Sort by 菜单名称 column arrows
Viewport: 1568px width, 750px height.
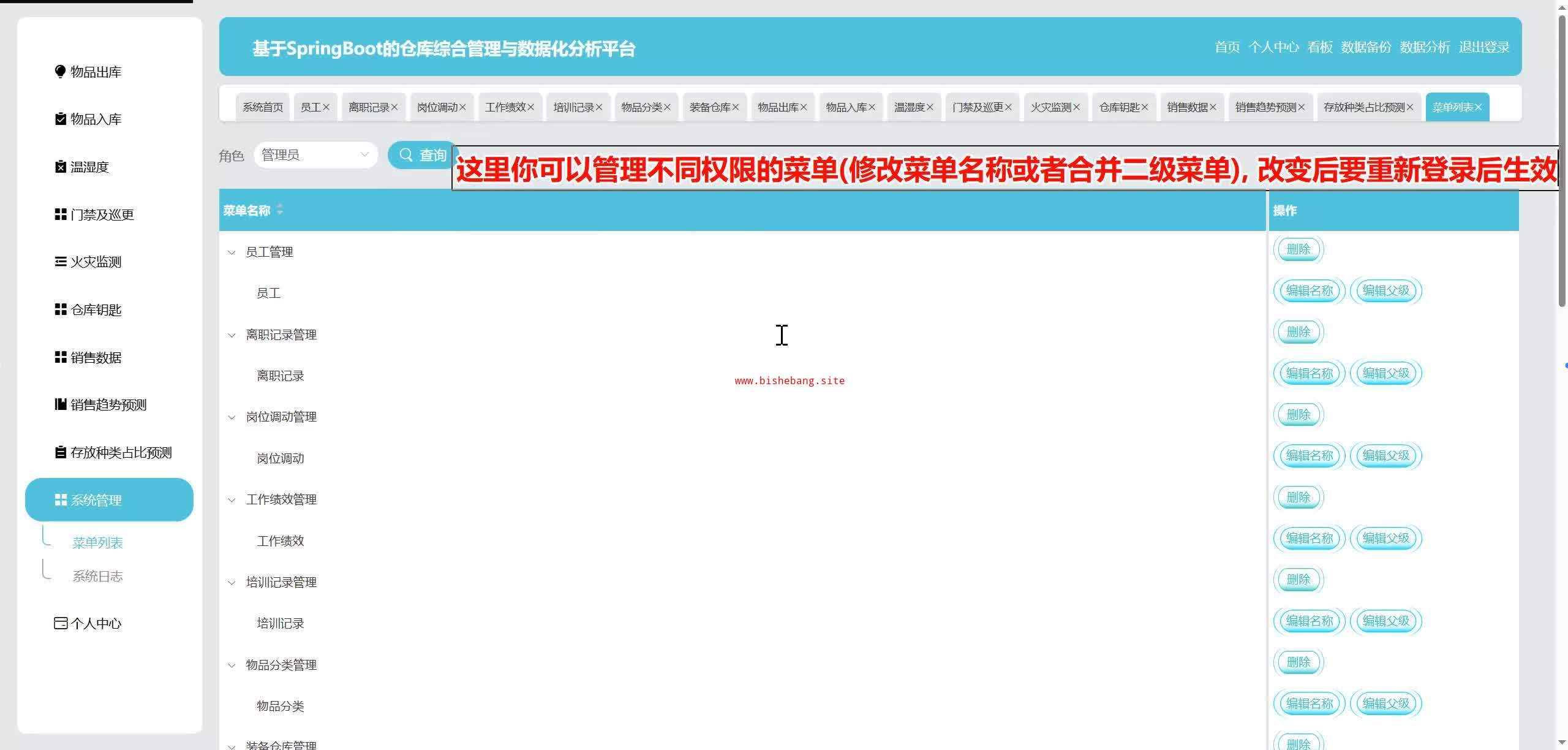280,210
